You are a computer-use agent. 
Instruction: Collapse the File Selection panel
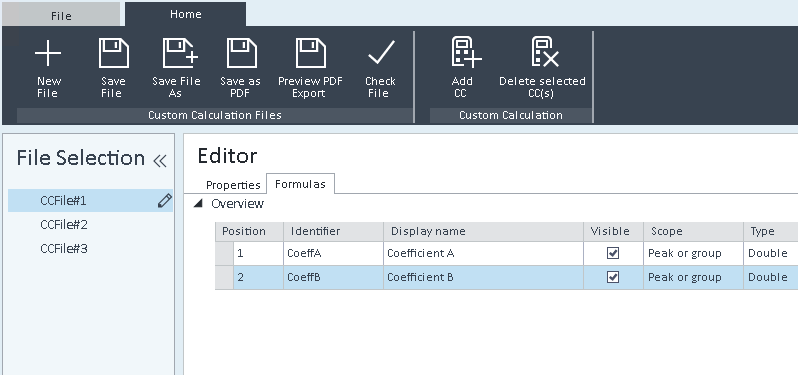[x=160, y=161]
